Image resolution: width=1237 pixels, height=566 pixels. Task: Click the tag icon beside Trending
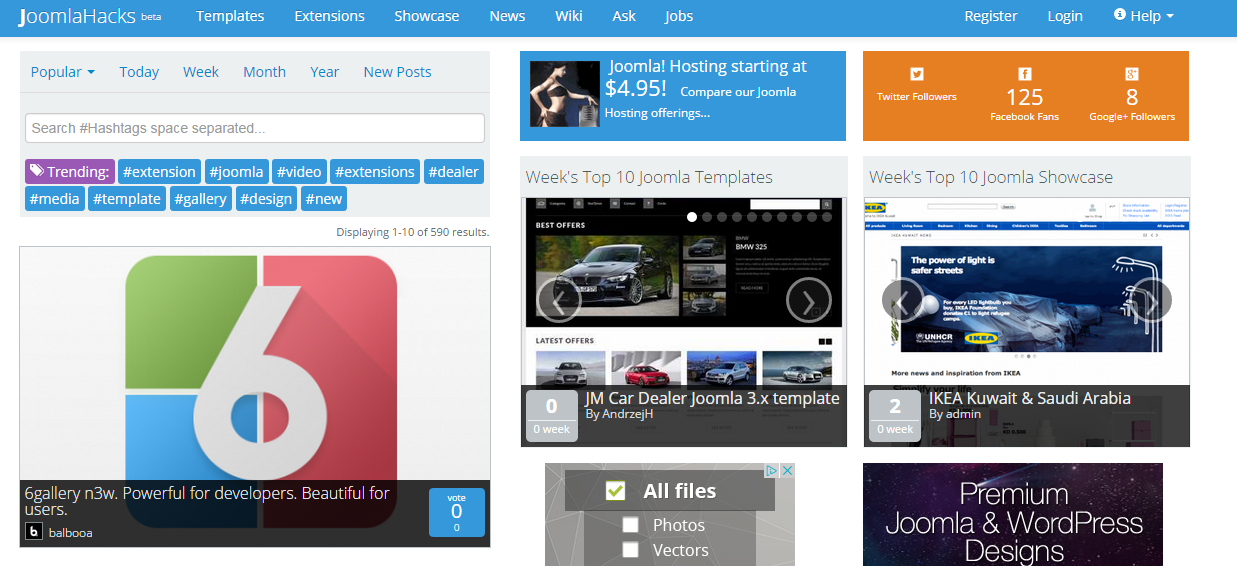click(36, 171)
